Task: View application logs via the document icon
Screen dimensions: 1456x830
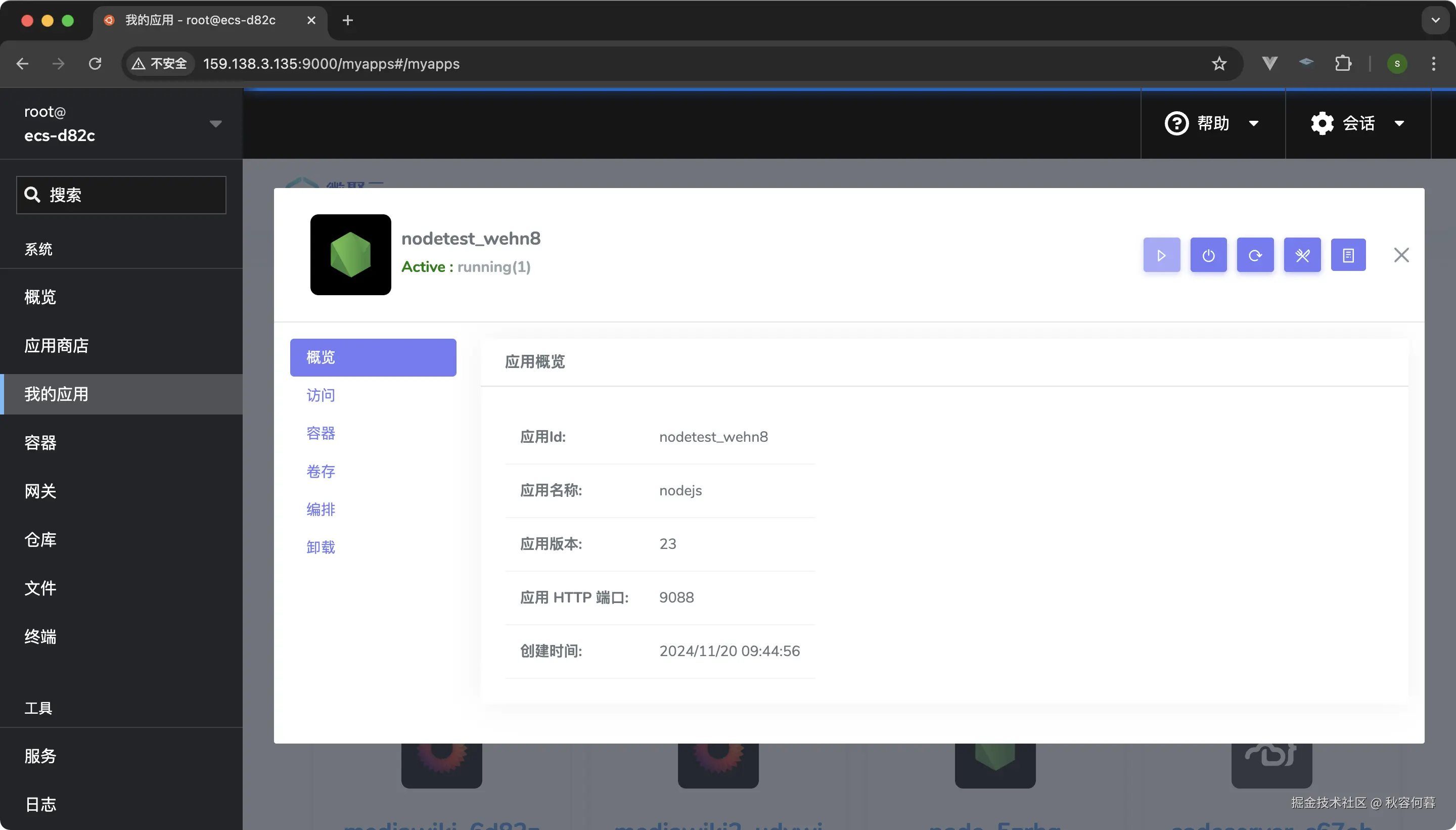Action: [1349, 255]
